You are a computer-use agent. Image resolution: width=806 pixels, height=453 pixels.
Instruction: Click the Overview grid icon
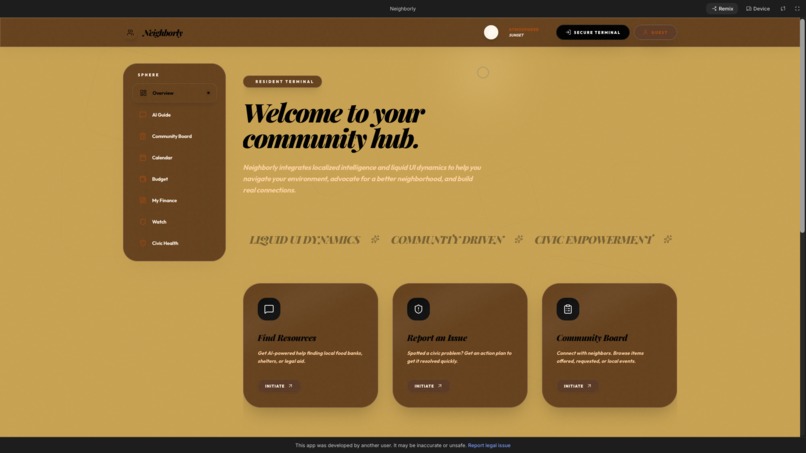click(x=143, y=93)
